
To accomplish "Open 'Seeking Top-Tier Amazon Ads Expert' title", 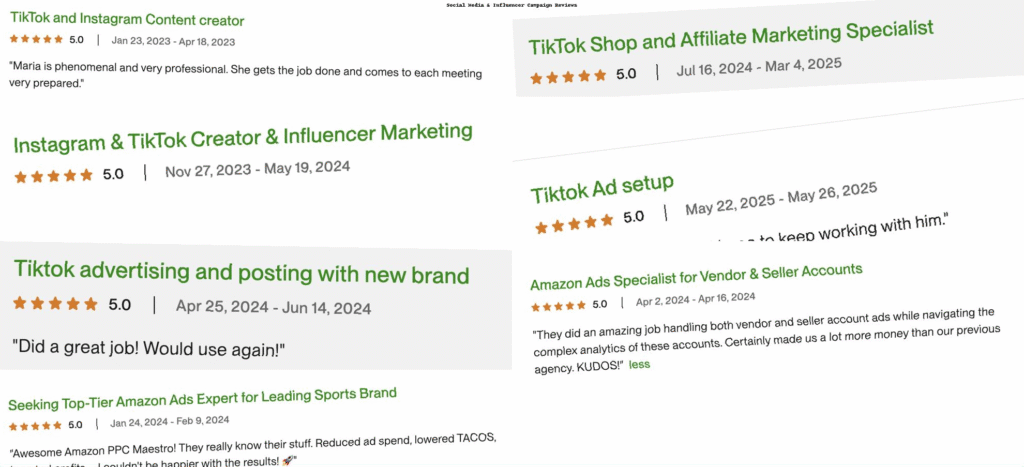I will tap(202, 399).
